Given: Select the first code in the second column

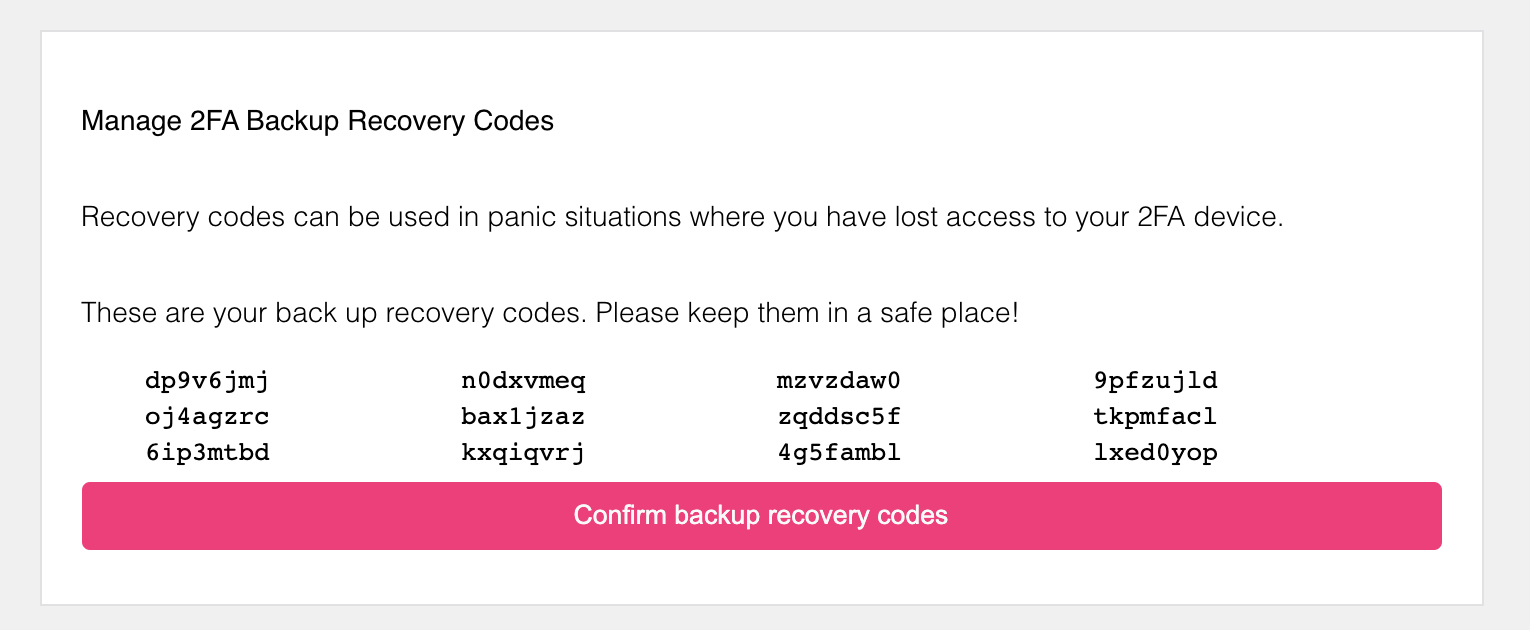Looking at the screenshot, I should [x=523, y=380].
